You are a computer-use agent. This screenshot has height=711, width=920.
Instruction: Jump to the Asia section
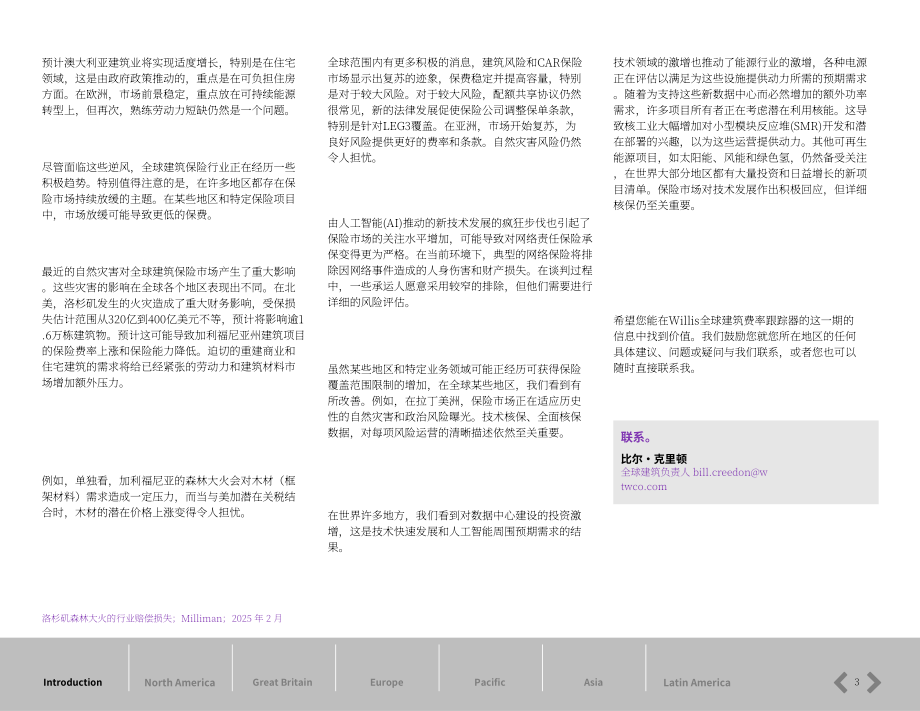click(593, 682)
